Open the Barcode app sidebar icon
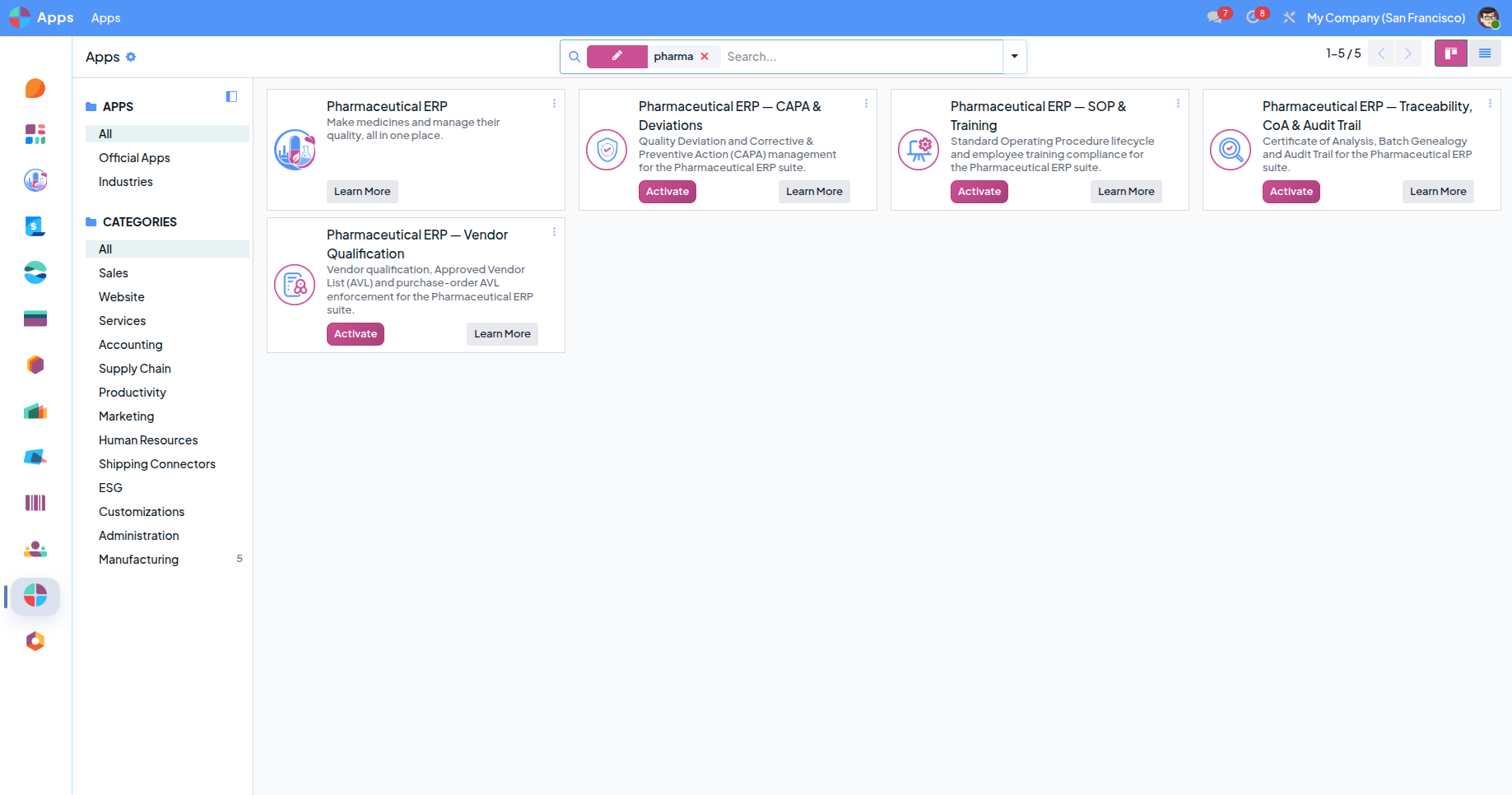Viewport: 1512px width, 795px height. pos(35,503)
